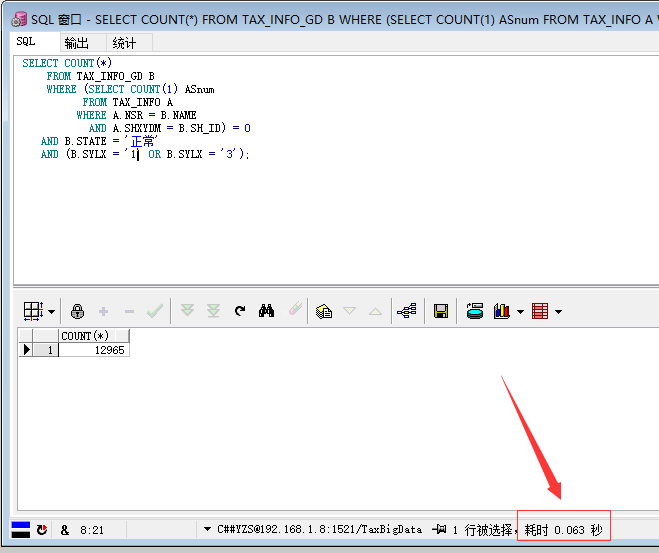Click the SELECT COUNT(*) line in editor

click(67, 63)
